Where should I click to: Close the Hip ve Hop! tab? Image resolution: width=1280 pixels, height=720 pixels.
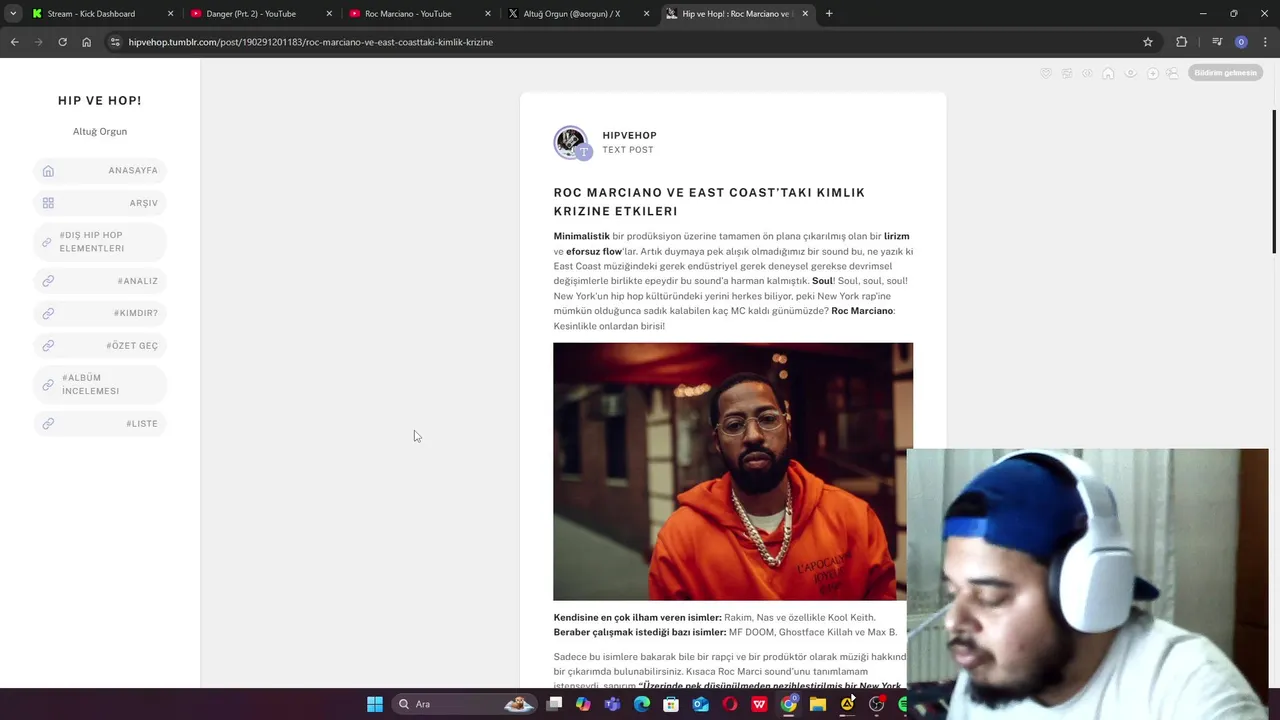coord(805,14)
